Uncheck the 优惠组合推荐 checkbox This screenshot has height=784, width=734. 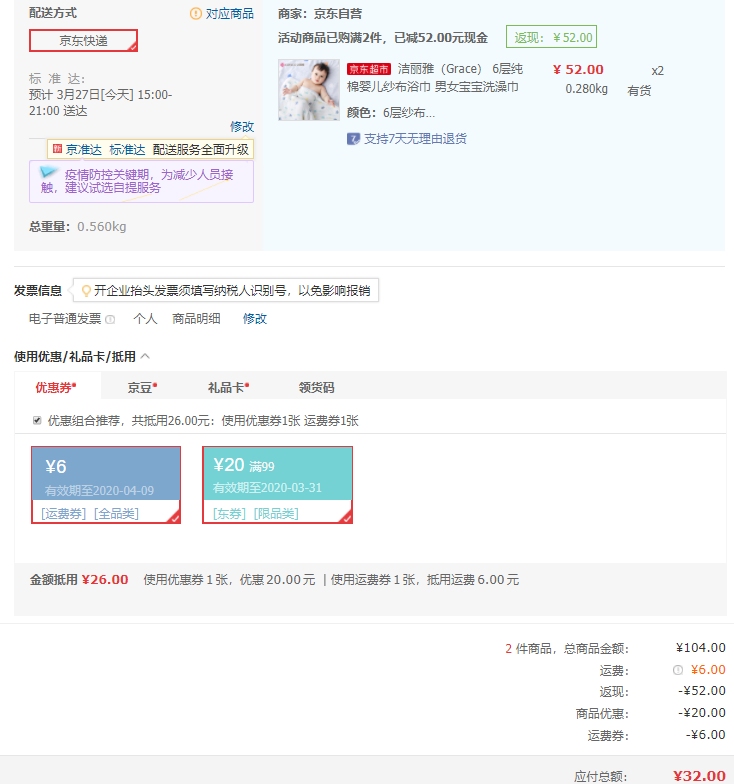pyautogui.click(x=37, y=420)
